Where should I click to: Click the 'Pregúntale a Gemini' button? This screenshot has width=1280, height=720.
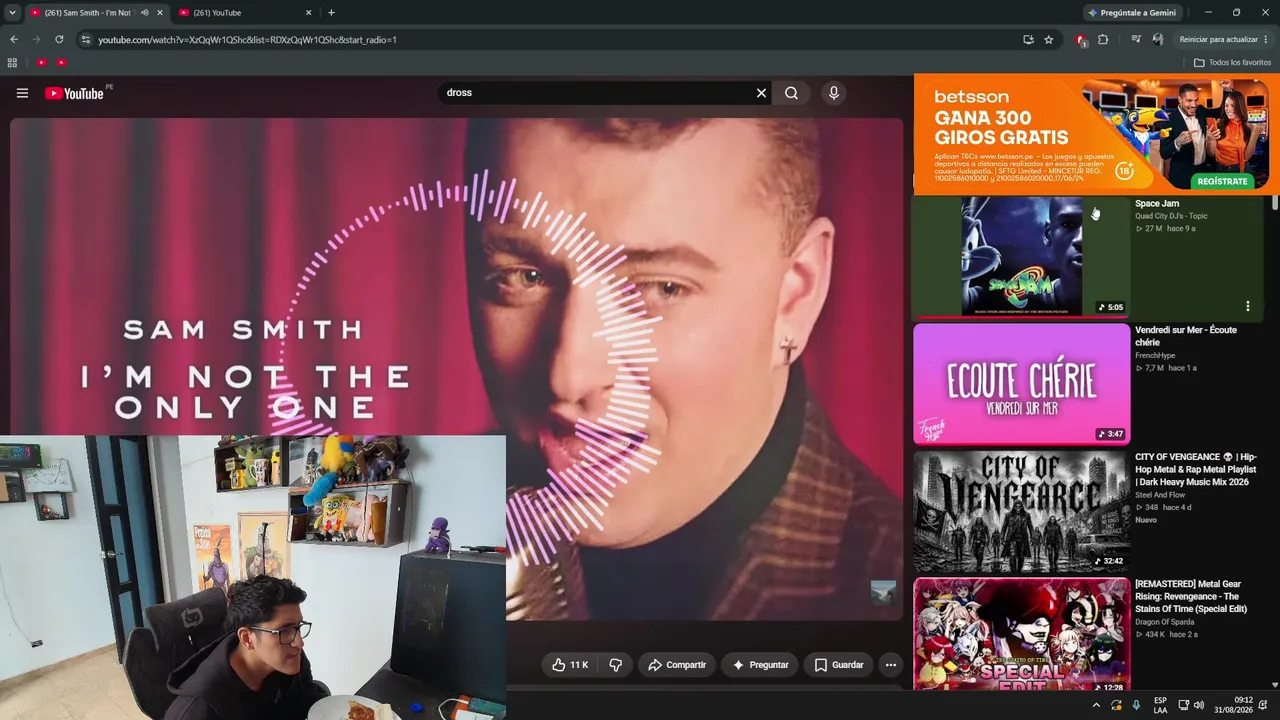coord(1132,13)
